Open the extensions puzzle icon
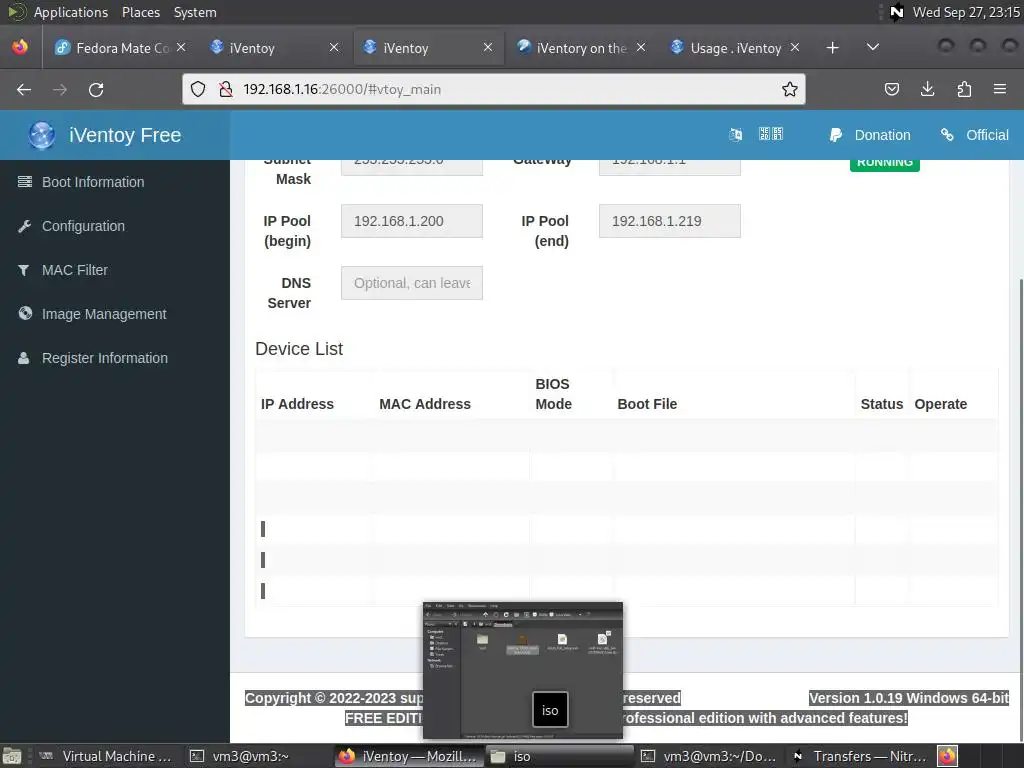Viewport: 1024px width, 768px height. click(x=964, y=89)
